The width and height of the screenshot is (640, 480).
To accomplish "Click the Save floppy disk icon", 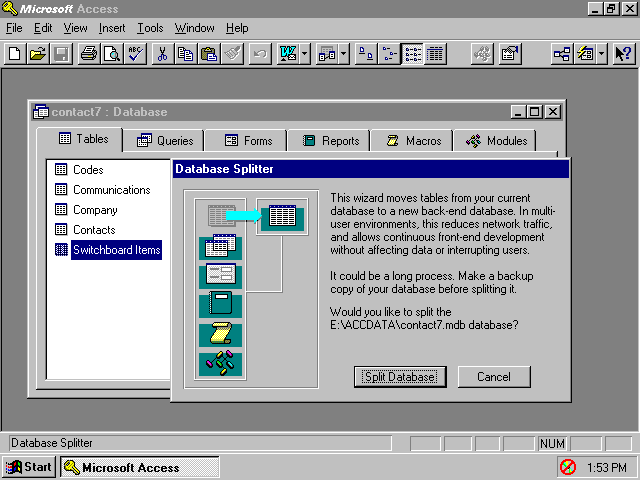I will (61, 54).
